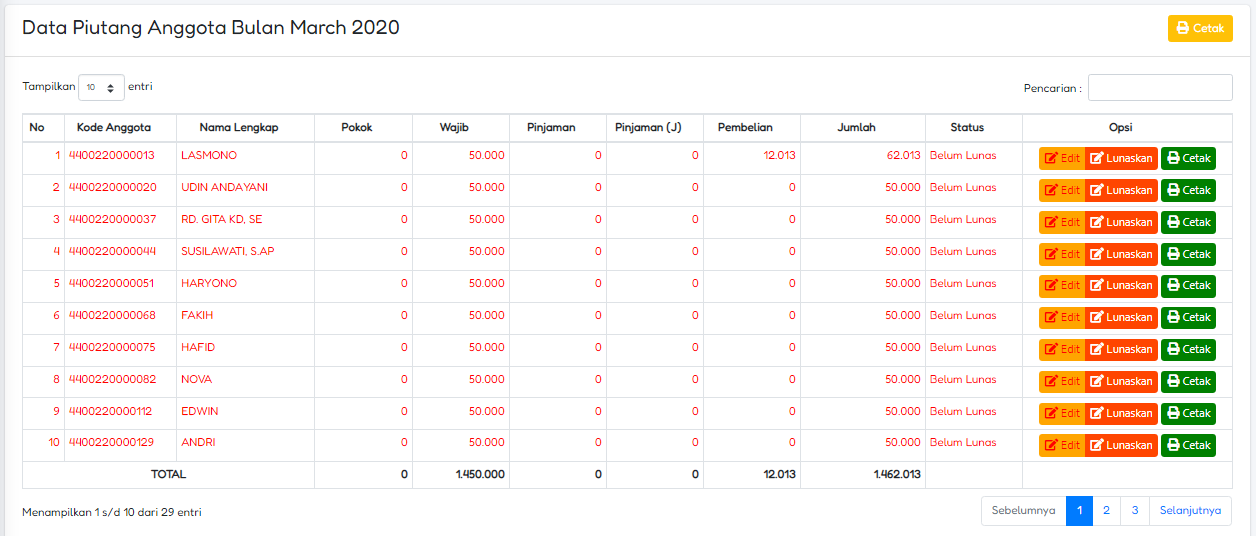The width and height of the screenshot is (1256, 536).
Task: Focus the Pencarian search field
Action: coord(1160,88)
